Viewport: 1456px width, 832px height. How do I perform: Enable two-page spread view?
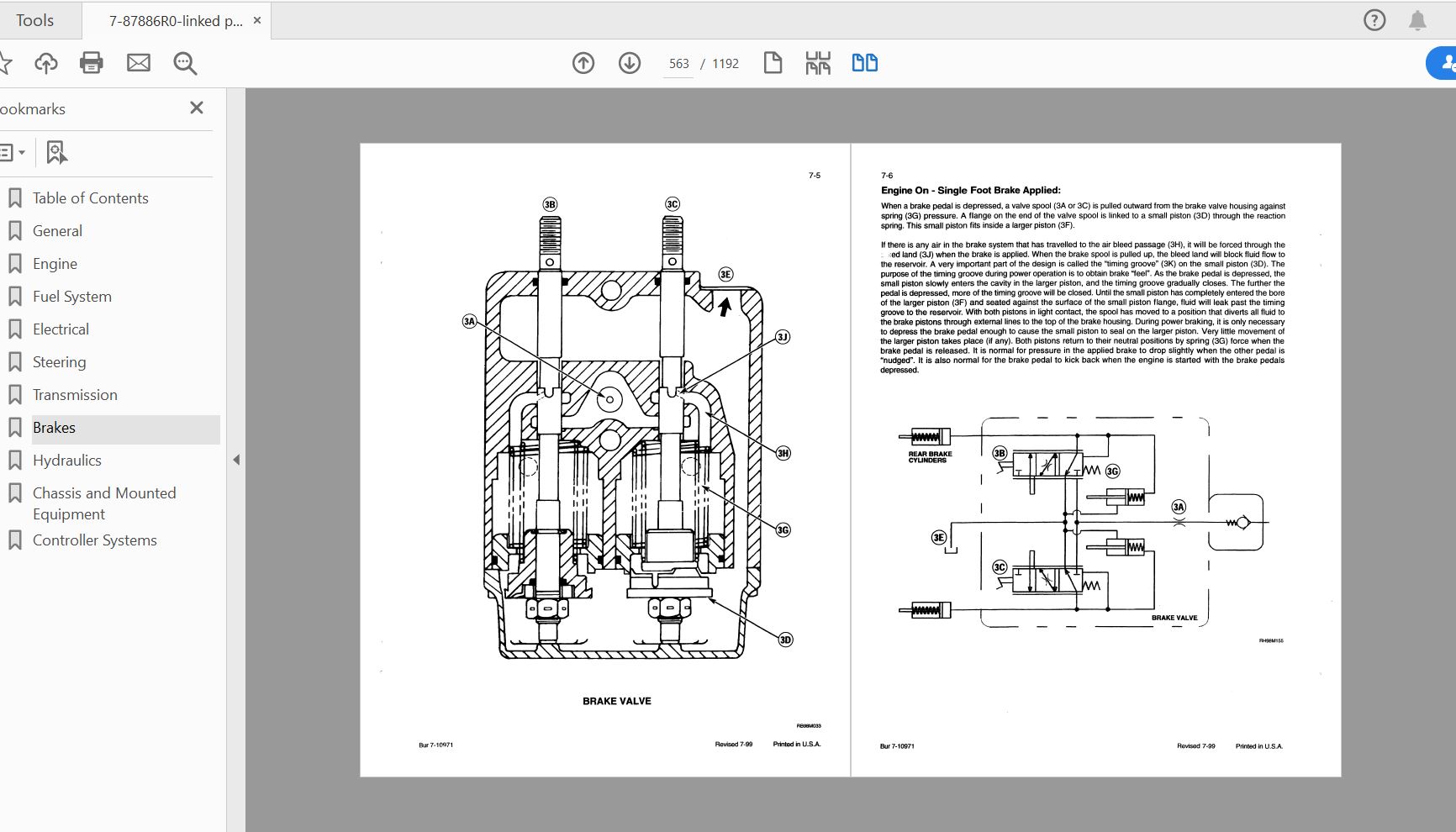click(x=865, y=62)
